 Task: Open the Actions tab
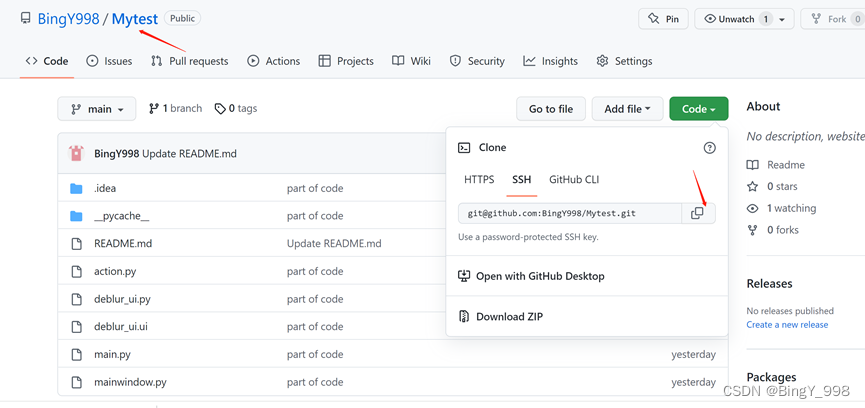[274, 61]
